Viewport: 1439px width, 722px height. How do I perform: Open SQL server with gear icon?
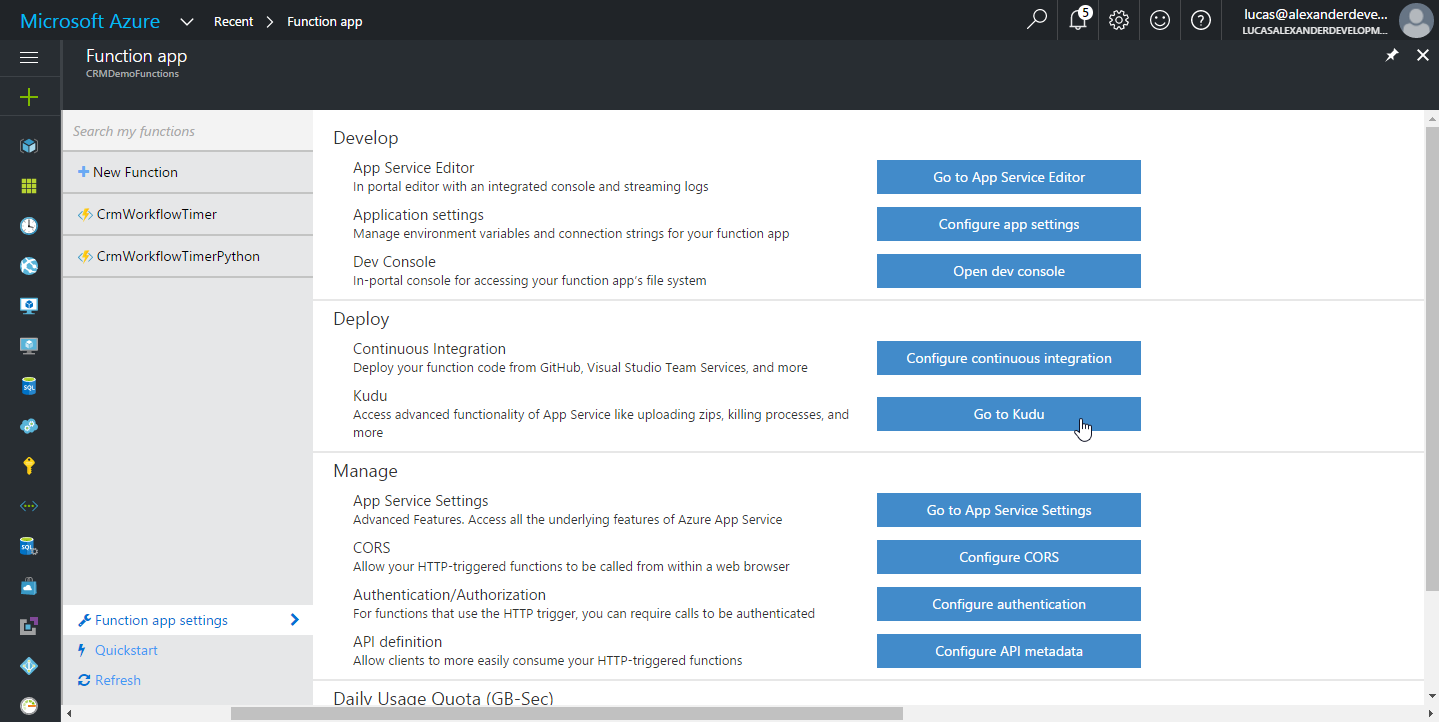(29, 546)
